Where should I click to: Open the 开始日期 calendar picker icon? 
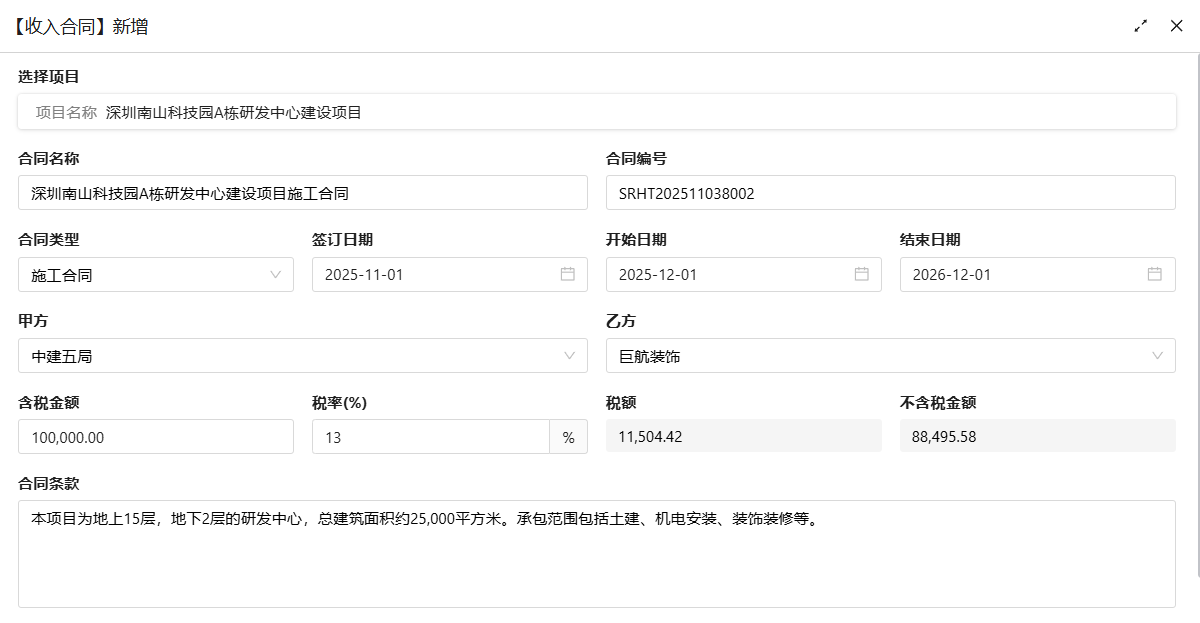(x=862, y=274)
